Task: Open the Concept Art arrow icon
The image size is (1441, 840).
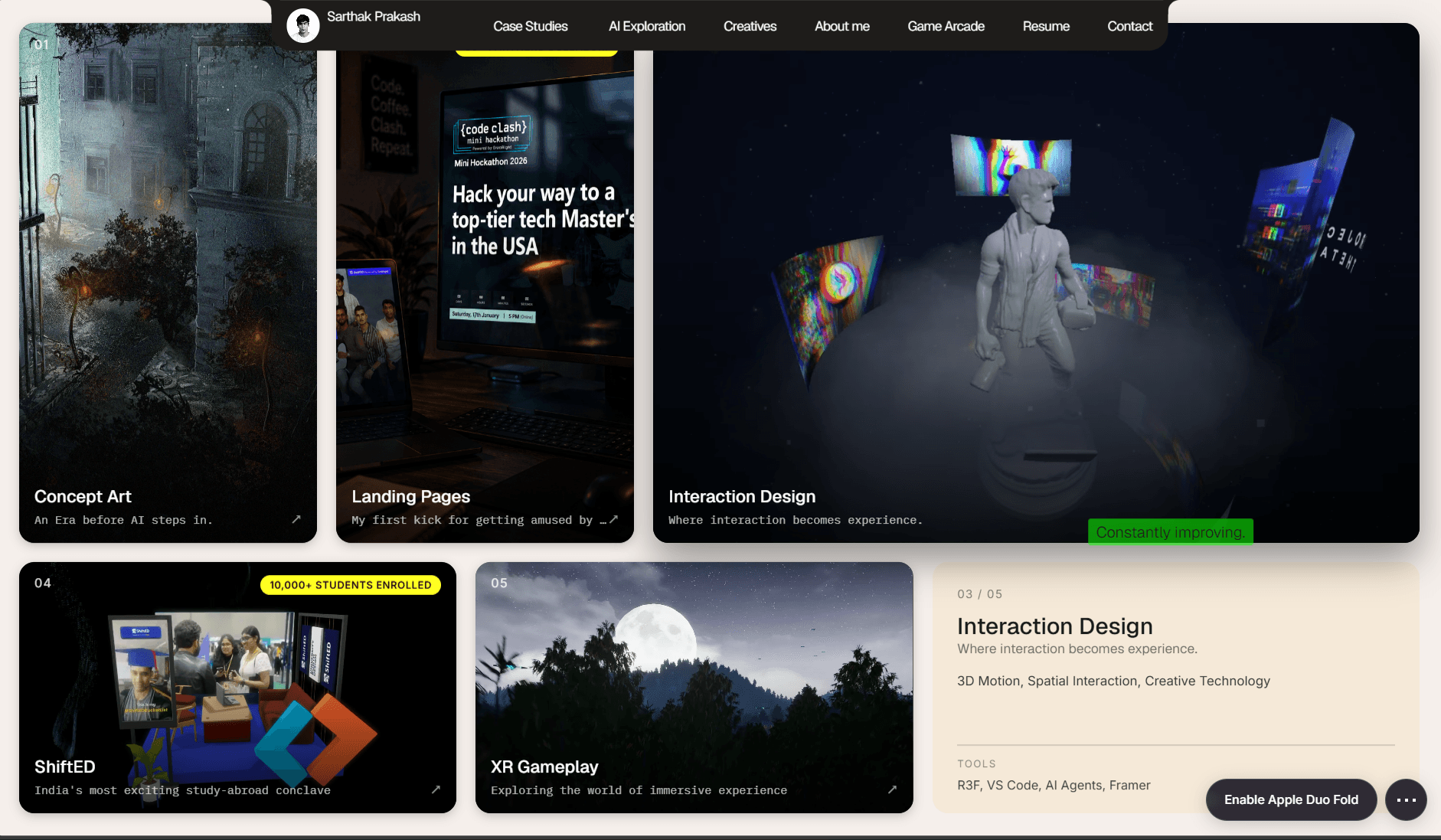Action: click(x=296, y=519)
